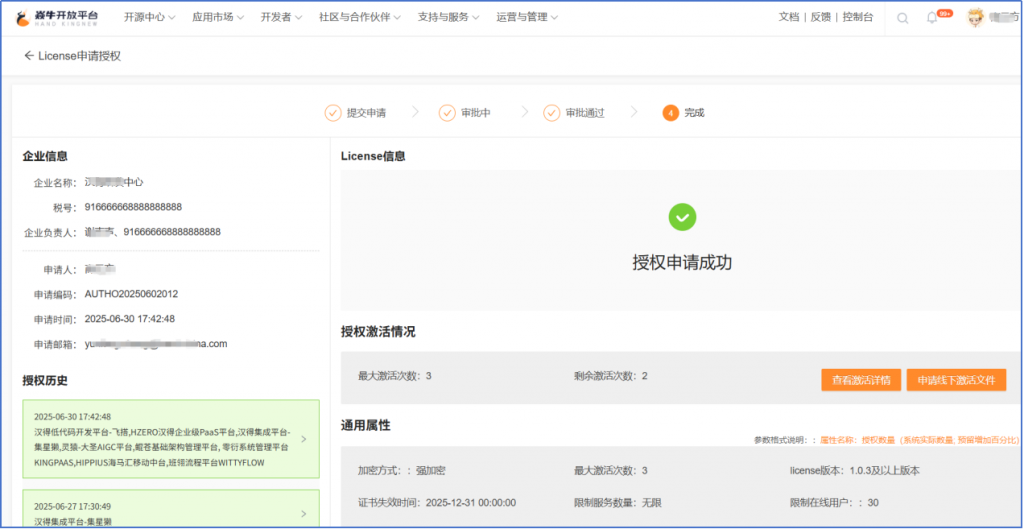The image size is (1024, 529).
Task: Expand the 开源中心 dropdown menu
Action: click(x=149, y=17)
